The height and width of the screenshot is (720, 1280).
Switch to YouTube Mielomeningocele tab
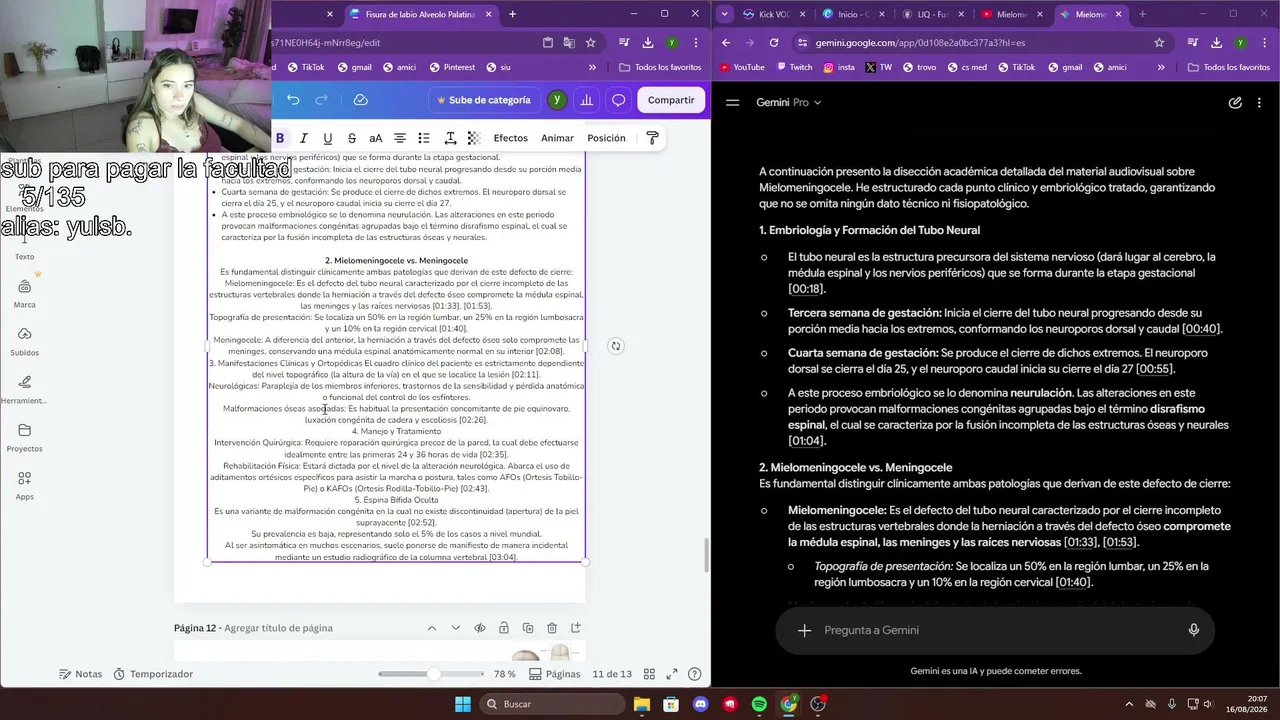click(1012, 14)
